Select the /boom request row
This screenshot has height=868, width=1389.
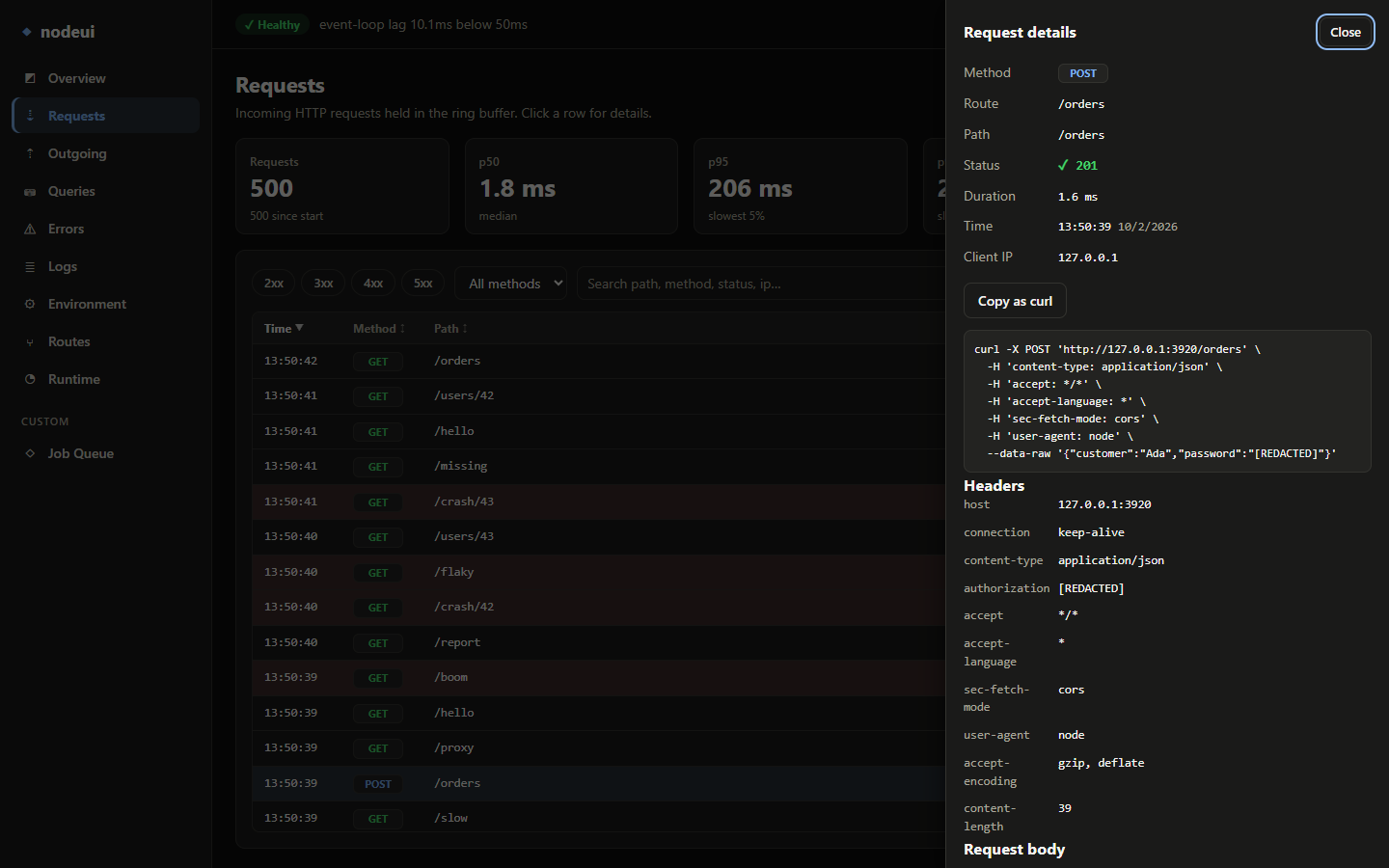point(598,677)
